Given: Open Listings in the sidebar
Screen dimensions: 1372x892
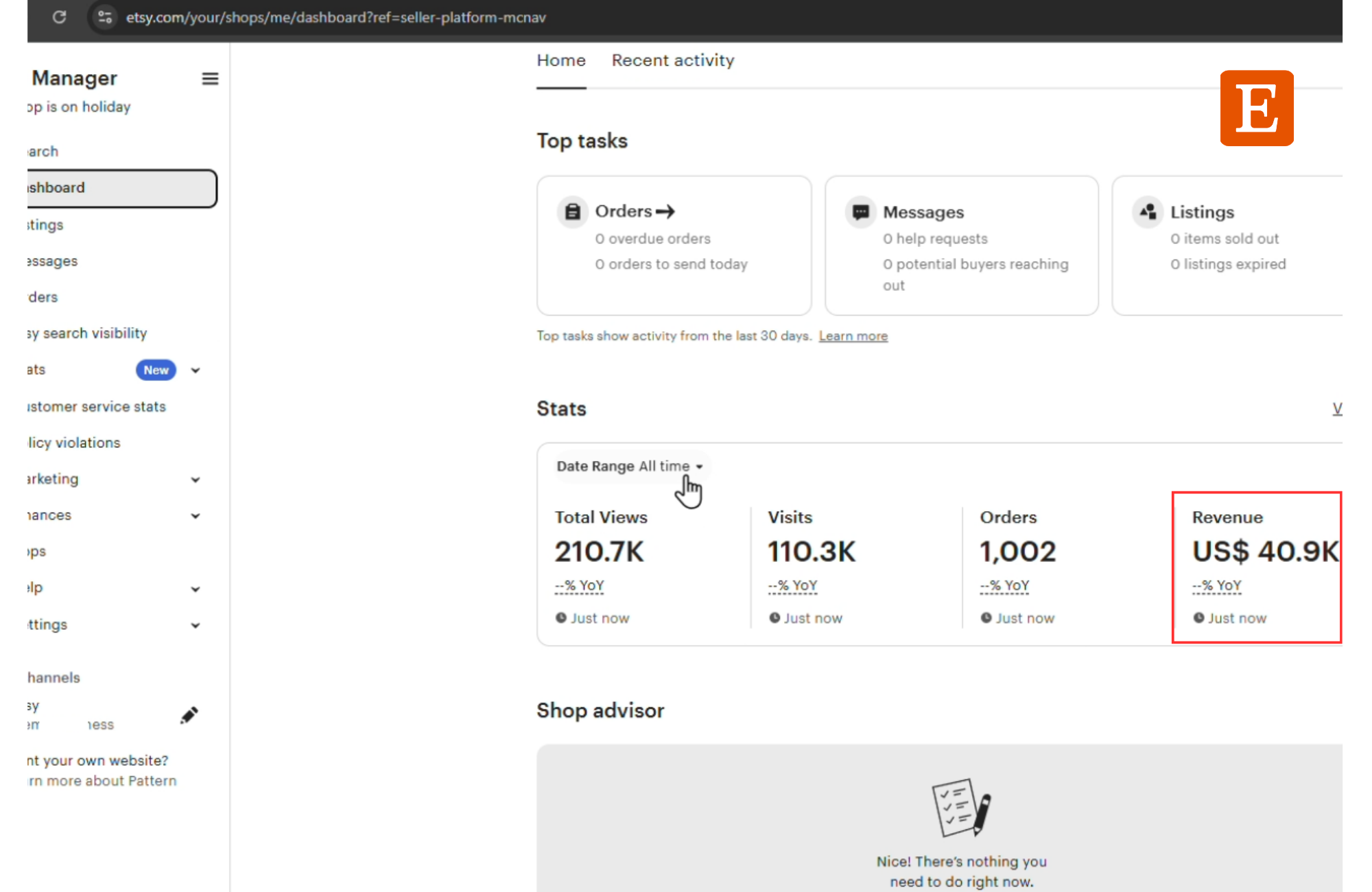Looking at the screenshot, I should [45, 224].
